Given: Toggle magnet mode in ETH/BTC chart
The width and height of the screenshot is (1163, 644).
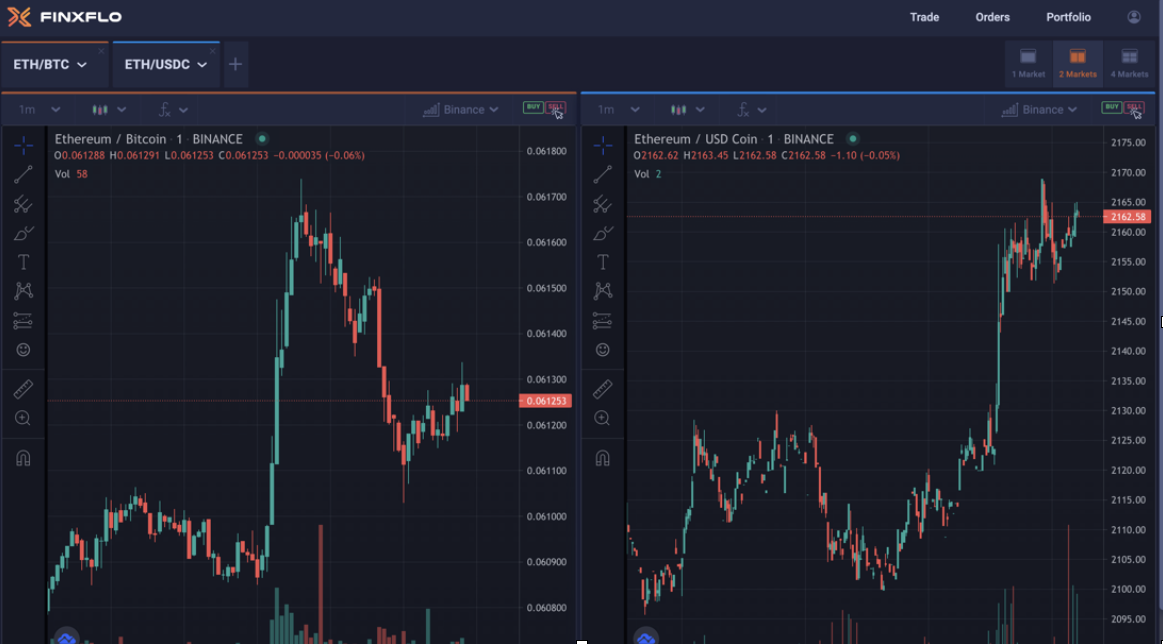Looking at the screenshot, I should point(23,459).
